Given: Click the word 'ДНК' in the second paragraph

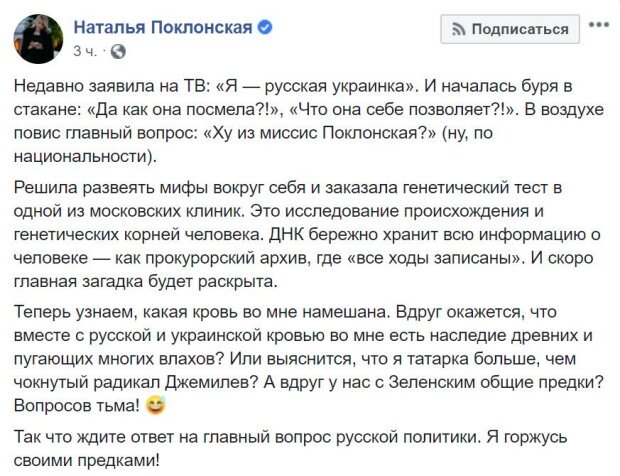Looking at the screenshot, I should pyautogui.click(x=287, y=235).
